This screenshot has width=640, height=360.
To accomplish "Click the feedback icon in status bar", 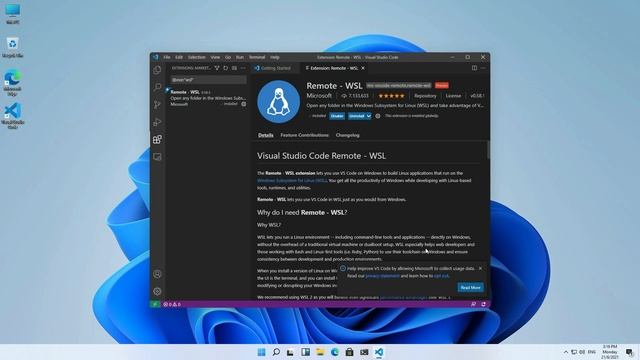I will click(x=473, y=304).
